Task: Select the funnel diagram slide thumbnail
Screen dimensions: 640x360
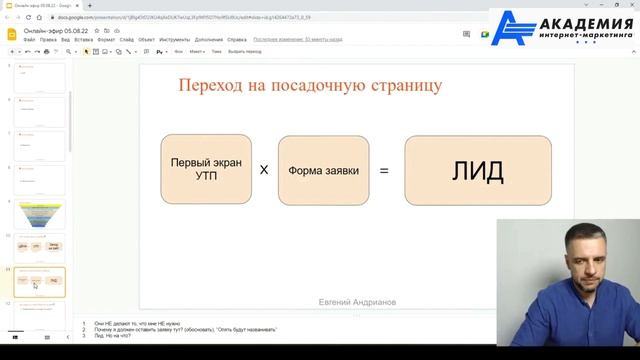Action: tap(40, 214)
